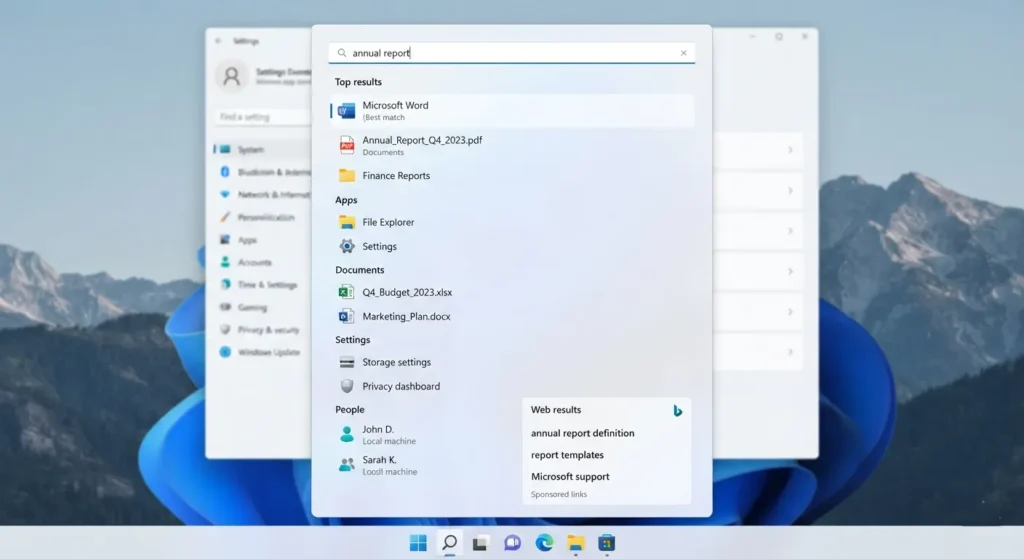Click the Apps section heading in results

click(x=346, y=200)
